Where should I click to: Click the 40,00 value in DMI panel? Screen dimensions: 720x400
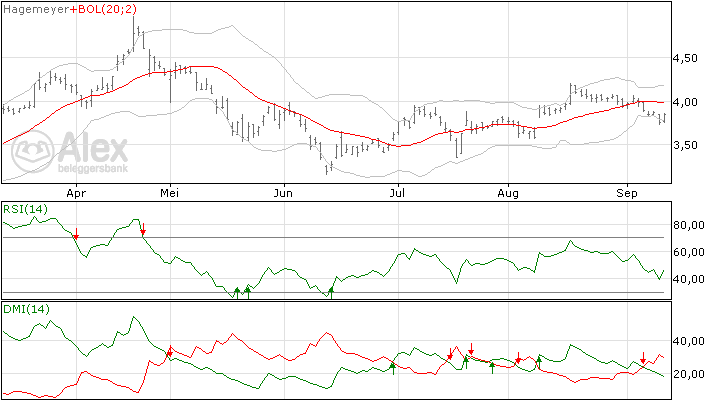click(689, 341)
